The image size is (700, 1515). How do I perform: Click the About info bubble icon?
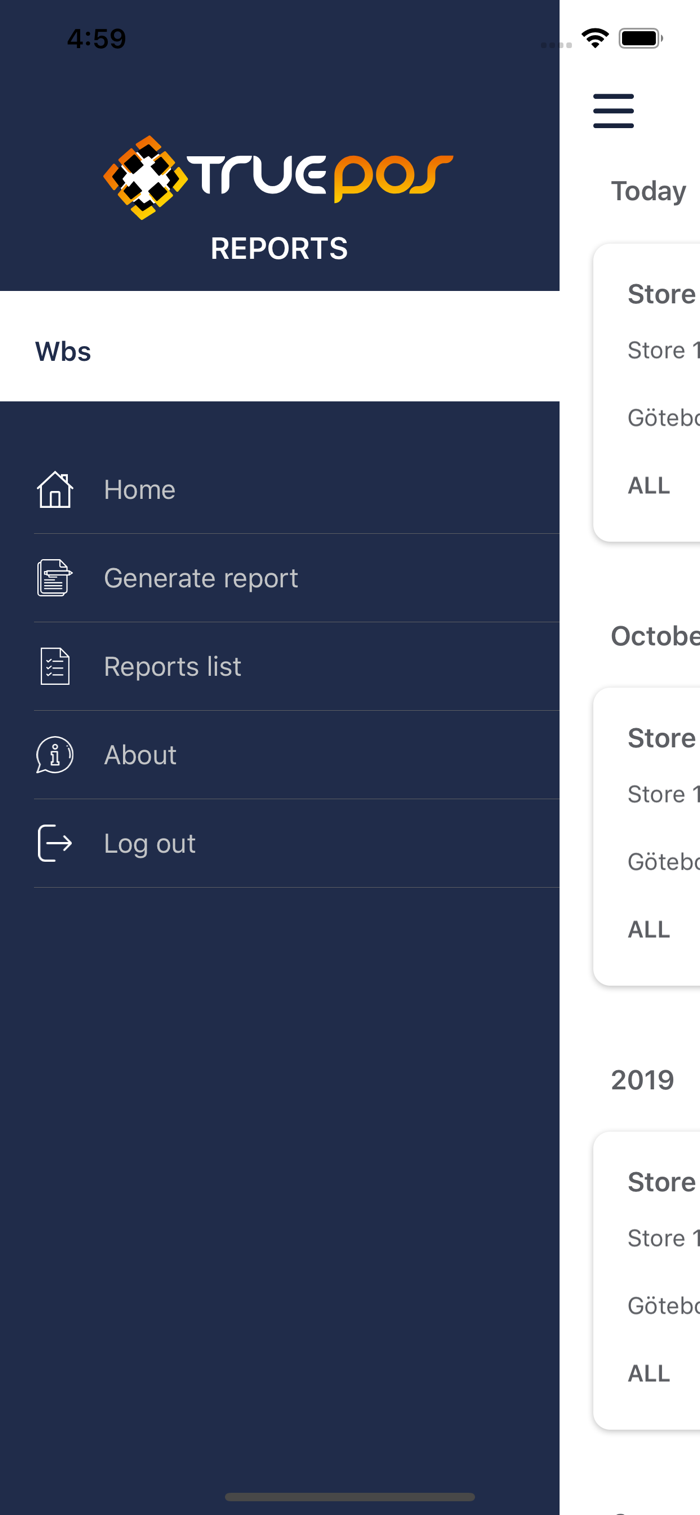pyautogui.click(x=55, y=755)
